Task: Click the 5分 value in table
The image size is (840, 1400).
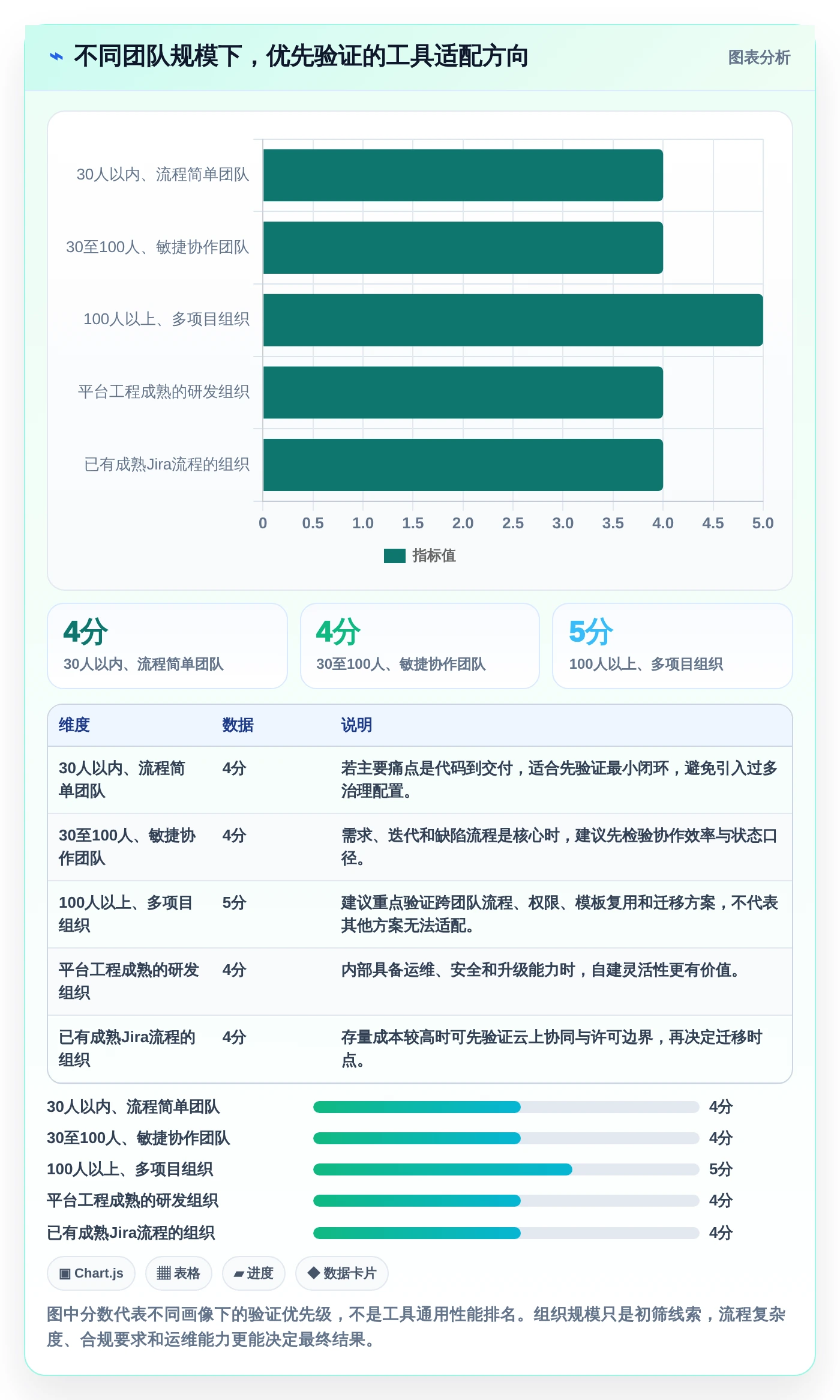Action: click(234, 903)
